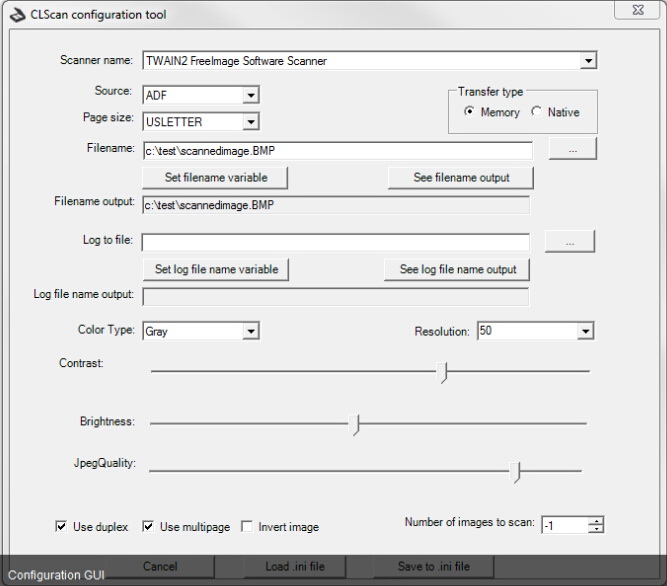The image size is (667, 586).
Task: Browse for filename with the ... button
Action: pyautogui.click(x=573, y=148)
